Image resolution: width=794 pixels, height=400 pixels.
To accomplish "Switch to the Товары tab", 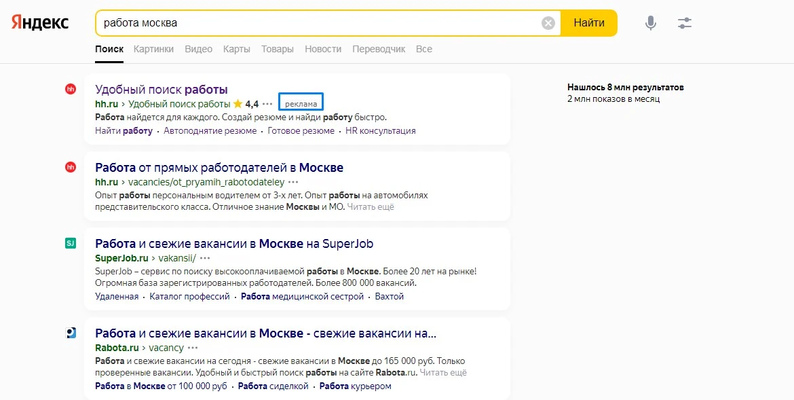I will coord(277,49).
